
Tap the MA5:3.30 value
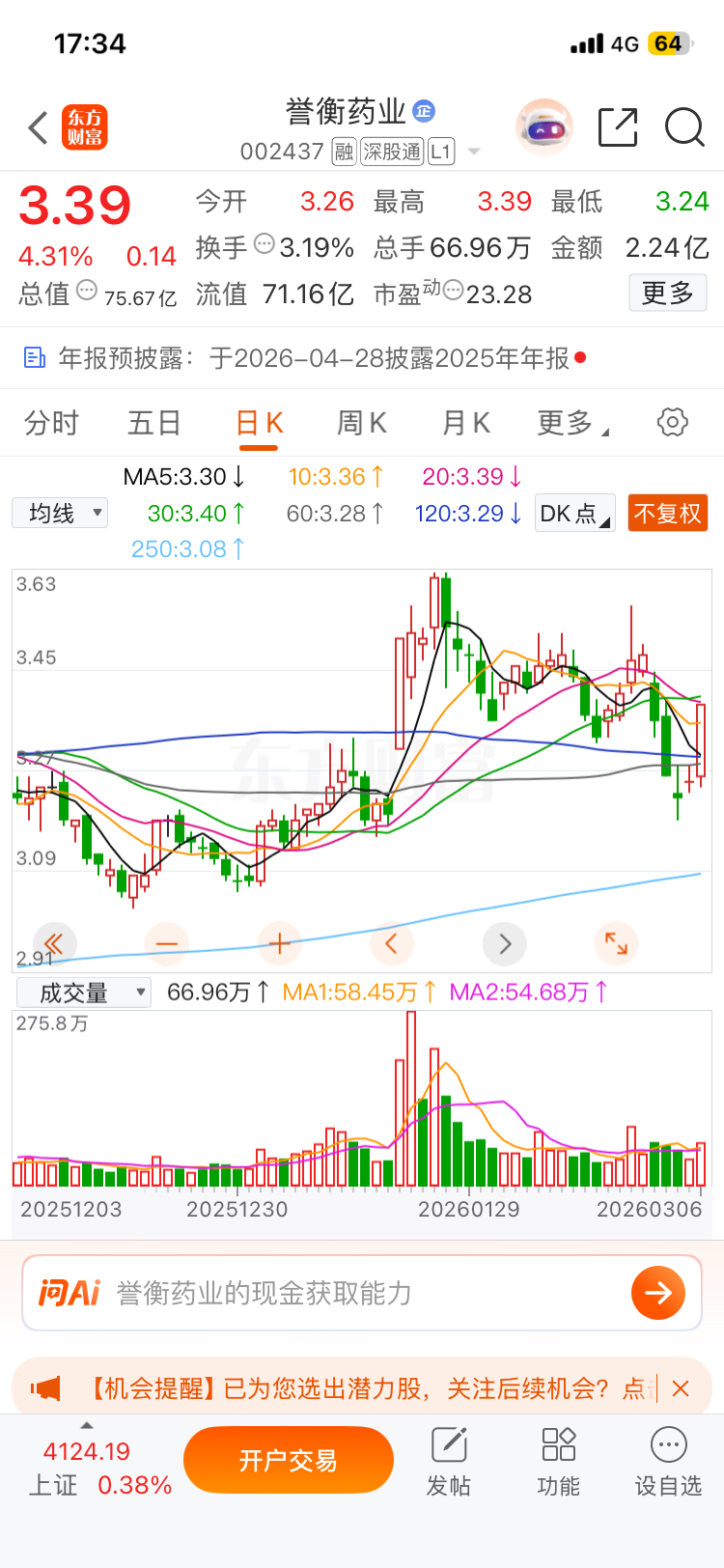coord(183,477)
